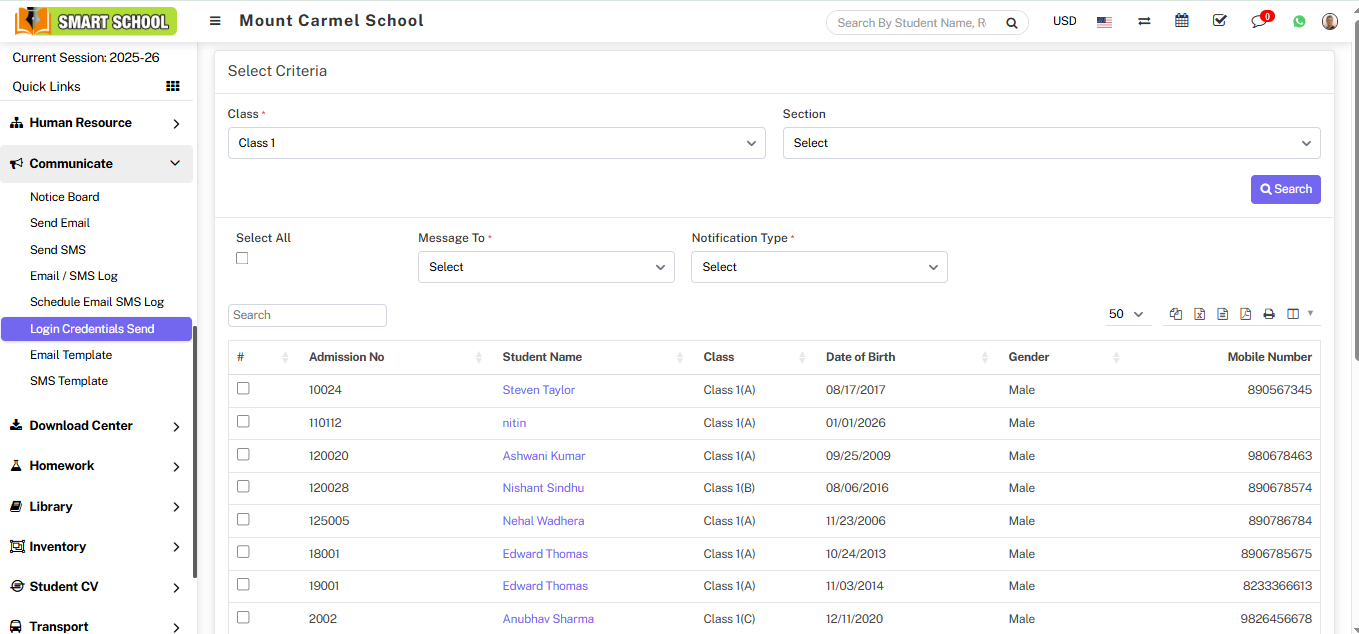Check the Select All checkbox
The height and width of the screenshot is (634, 1359).
[242, 258]
